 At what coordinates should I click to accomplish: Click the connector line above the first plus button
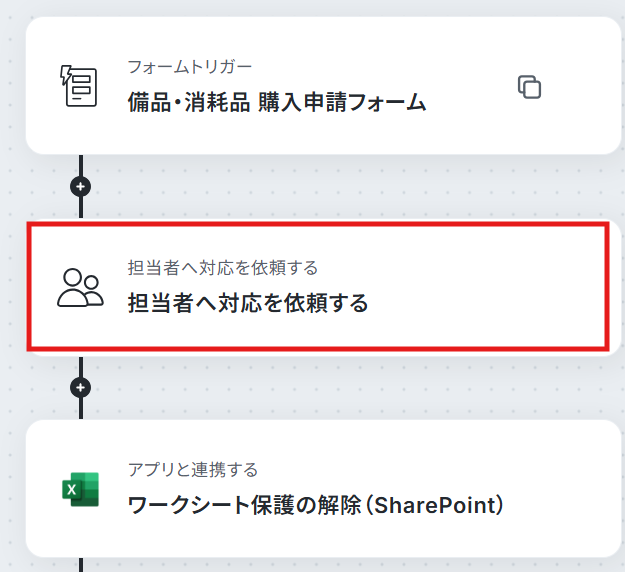pos(81,165)
